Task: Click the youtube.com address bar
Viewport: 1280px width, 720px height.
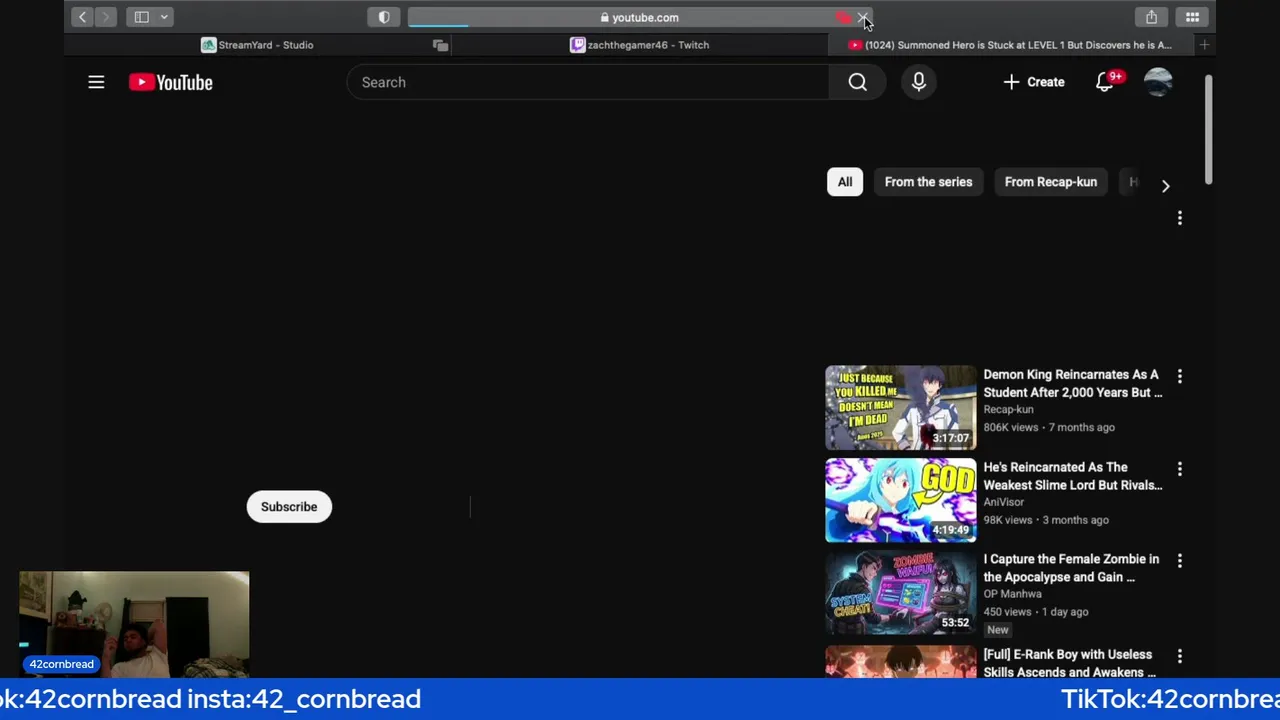Action: pyautogui.click(x=640, y=17)
